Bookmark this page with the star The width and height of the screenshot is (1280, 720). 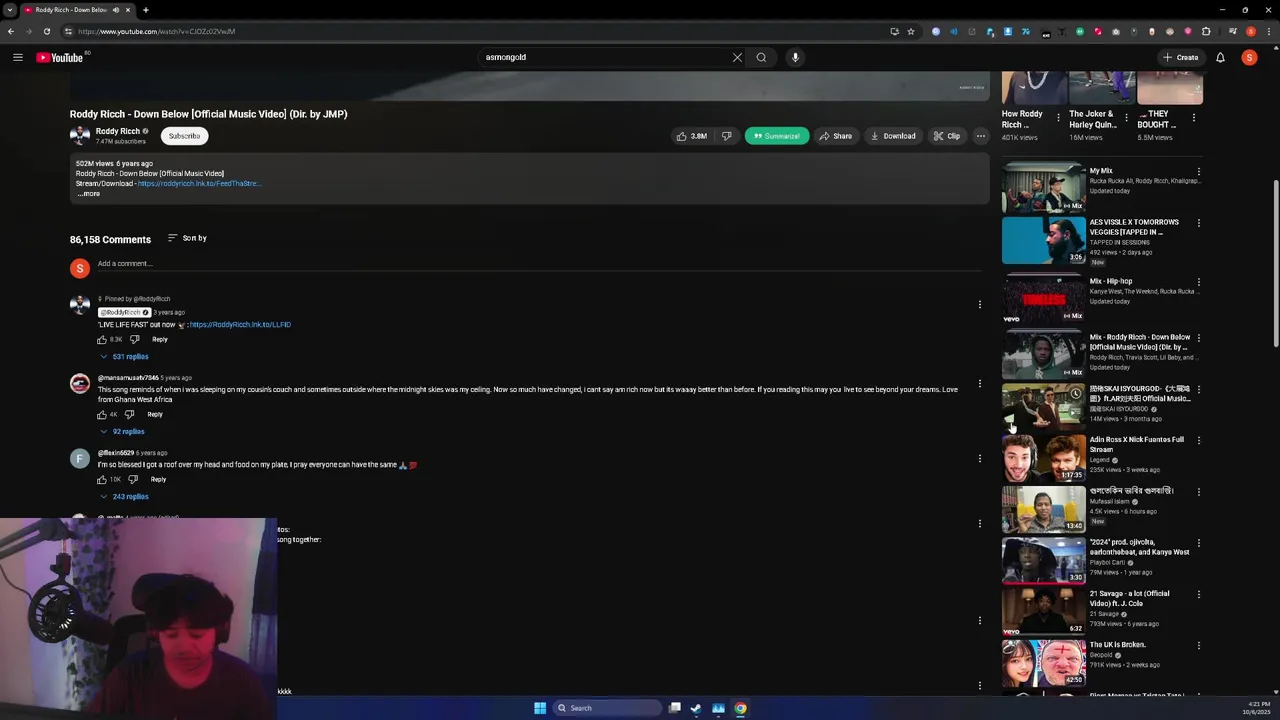(x=910, y=31)
